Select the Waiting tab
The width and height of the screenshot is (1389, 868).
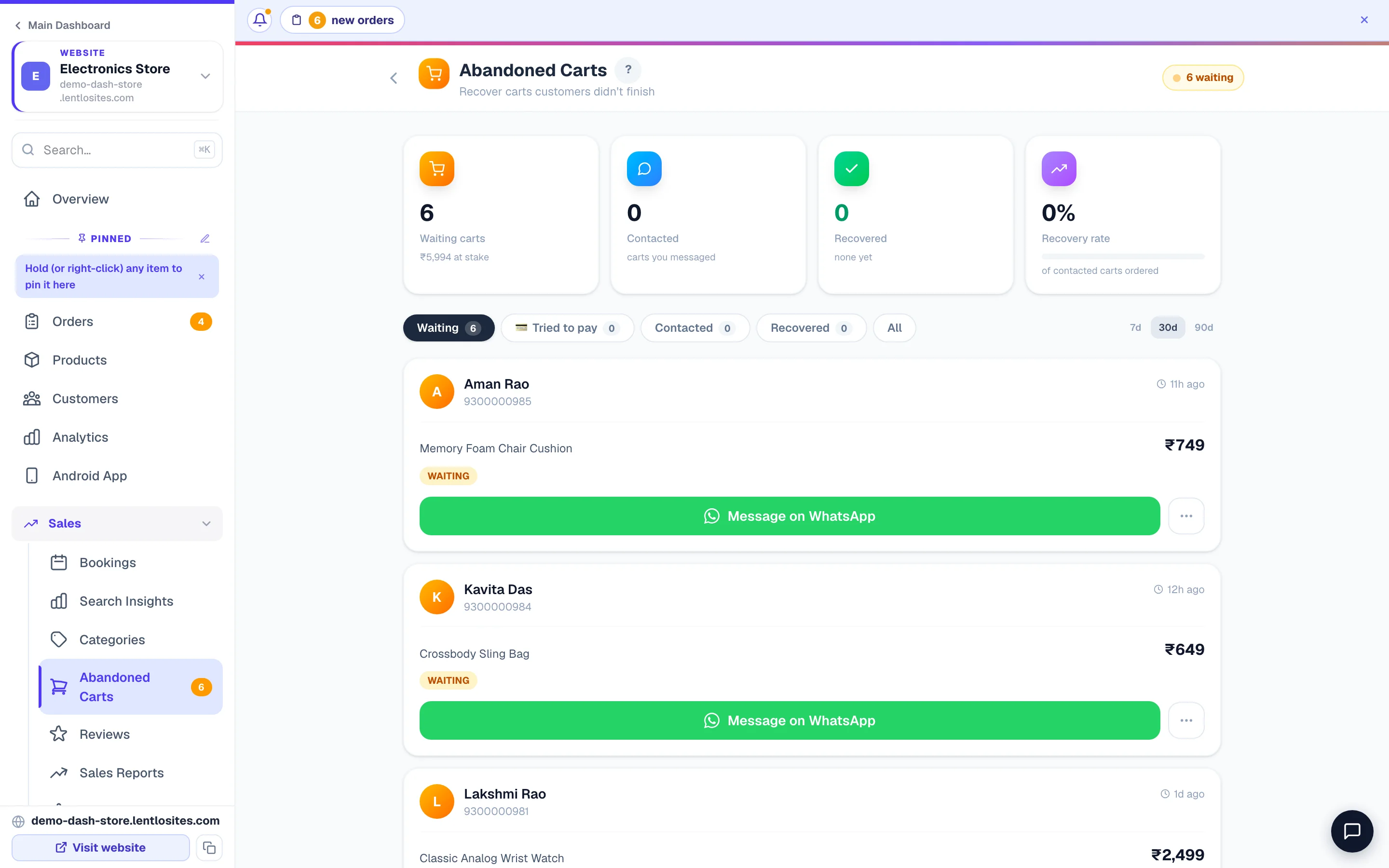(449, 328)
